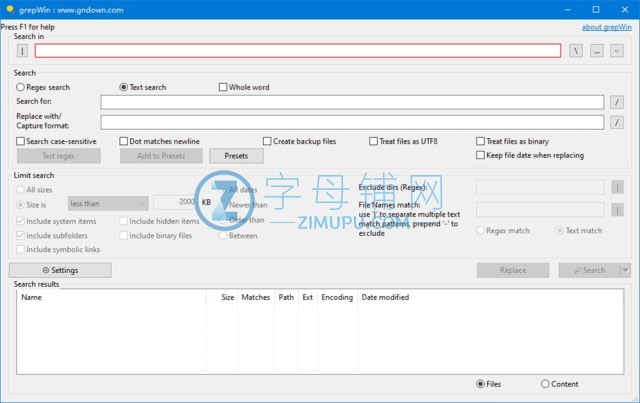
Task: Minimize the grepWin window
Action: pyautogui.click(x=567, y=9)
